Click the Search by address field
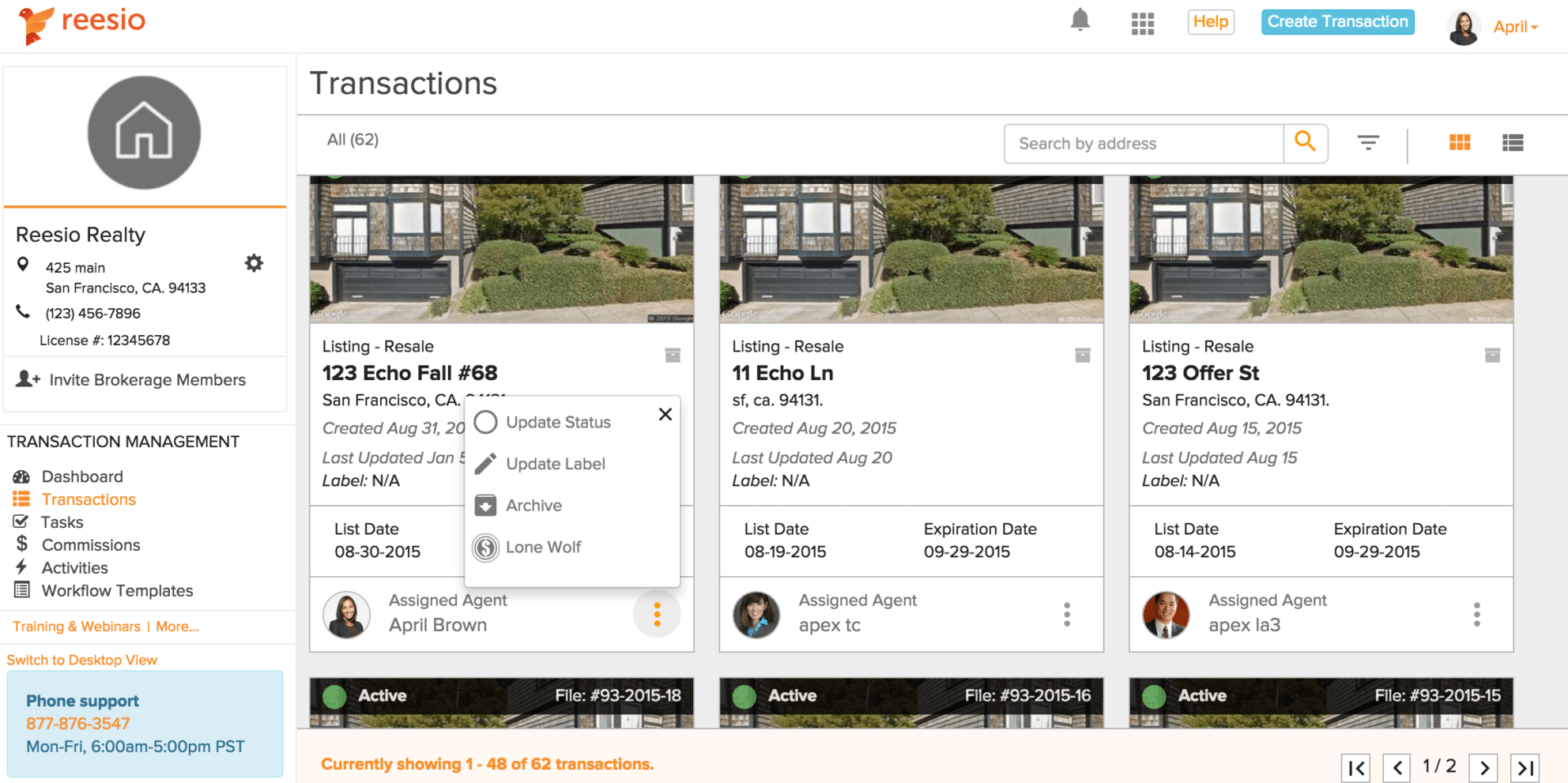The image size is (1568, 783). coord(1143,144)
